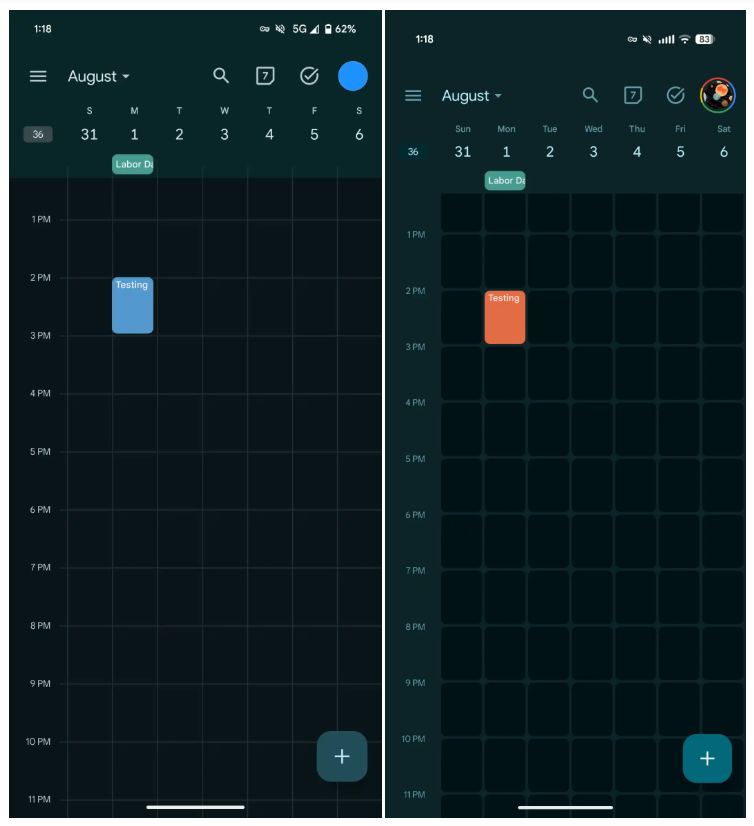754x826 pixels.
Task: Jump to today icon in right calendar
Action: click(x=633, y=95)
